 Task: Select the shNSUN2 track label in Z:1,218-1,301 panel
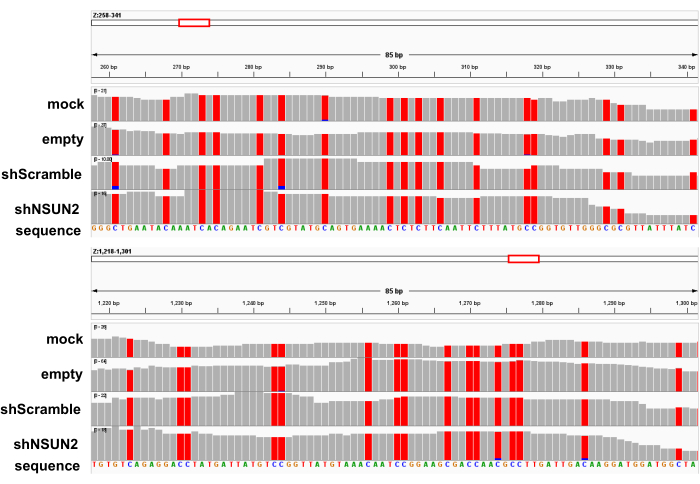46,444
